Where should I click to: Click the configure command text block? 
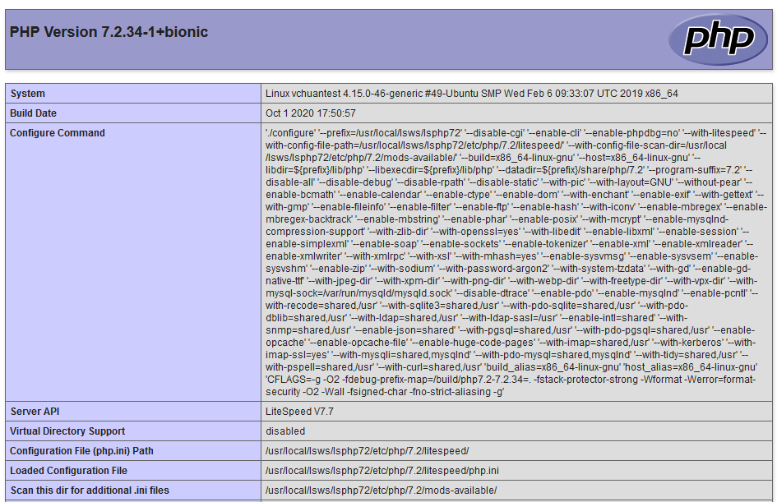click(x=516, y=262)
